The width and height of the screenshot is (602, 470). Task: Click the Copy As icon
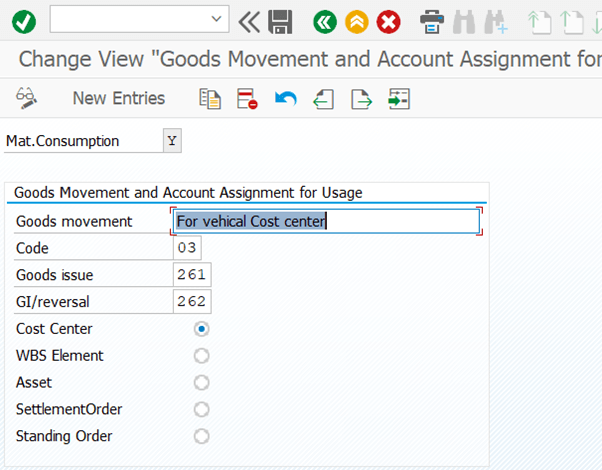pyautogui.click(x=210, y=99)
